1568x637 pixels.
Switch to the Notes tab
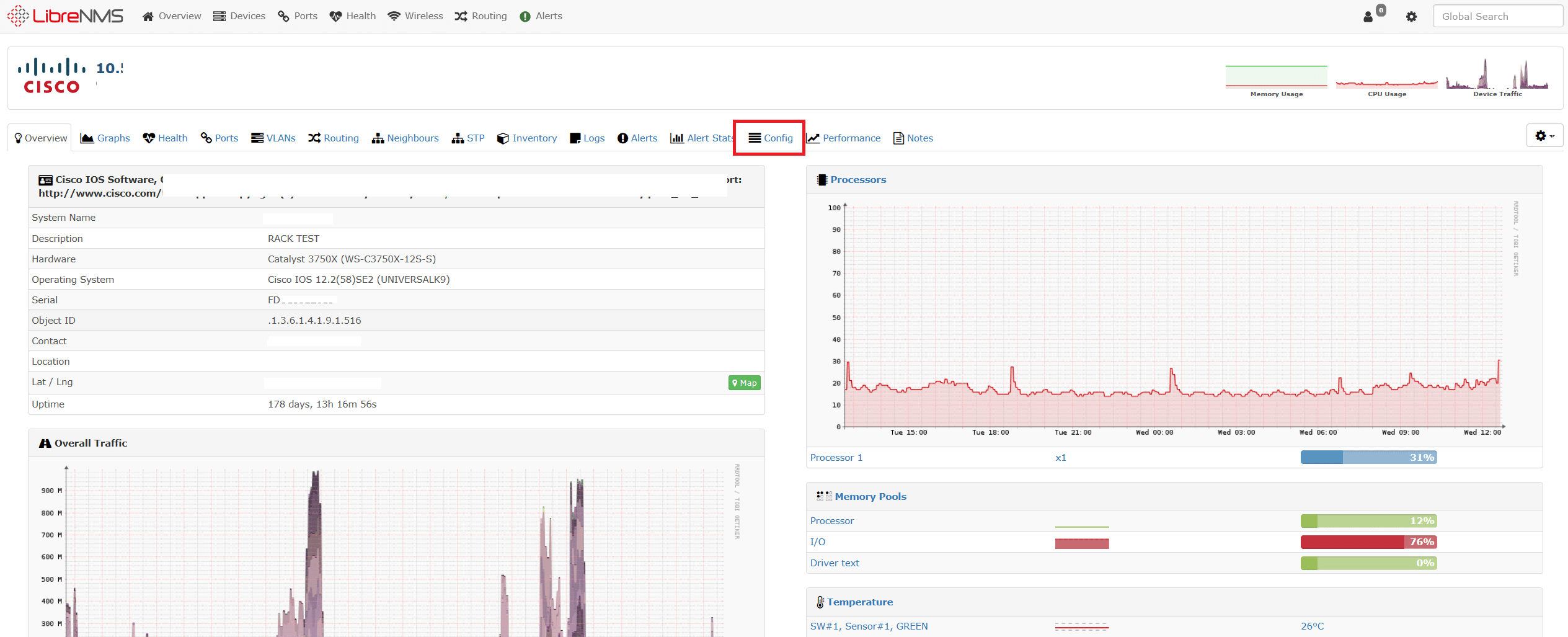pyautogui.click(x=913, y=138)
